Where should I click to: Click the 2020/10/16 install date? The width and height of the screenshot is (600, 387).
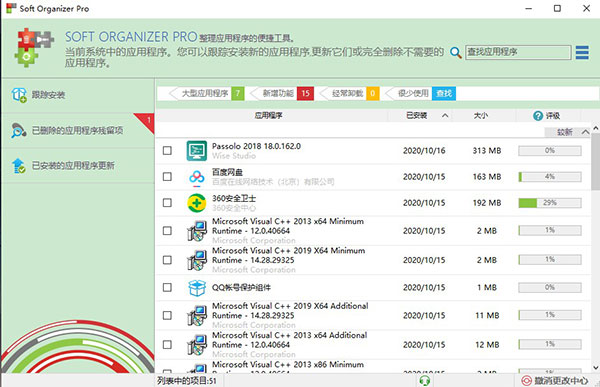[424, 150]
